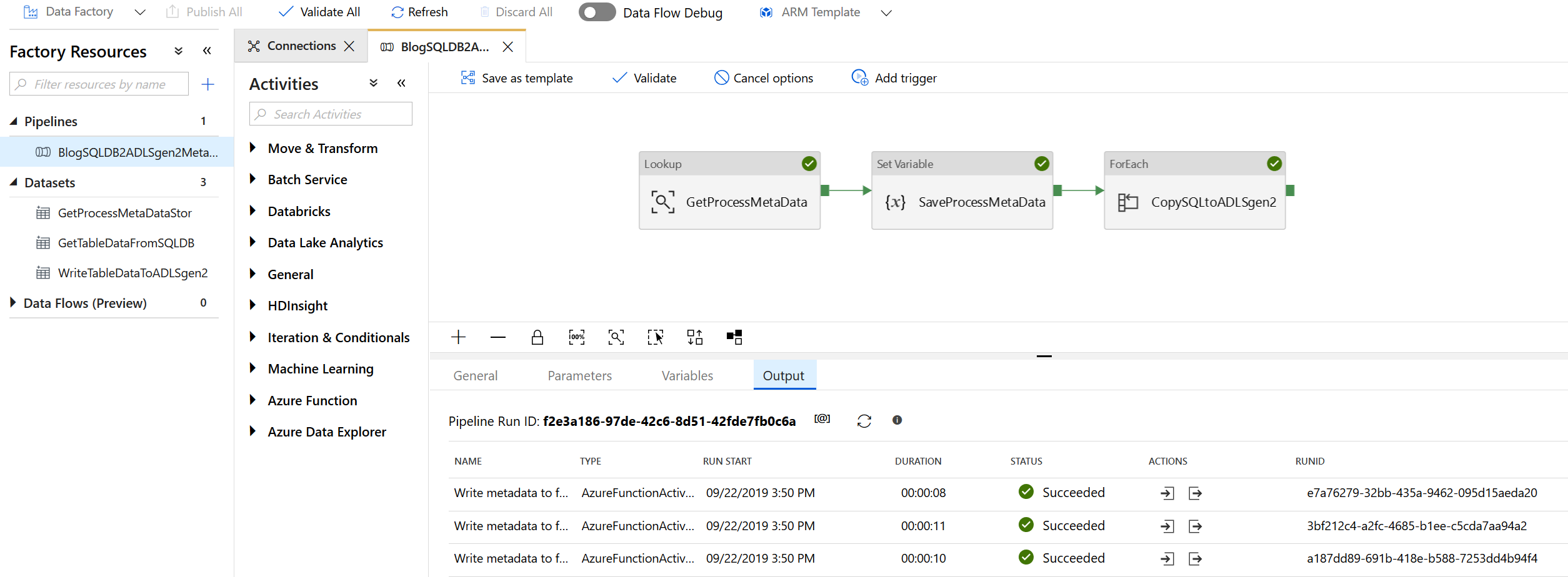Click the auto align layout icon
The image size is (1568, 577).
pos(694,337)
